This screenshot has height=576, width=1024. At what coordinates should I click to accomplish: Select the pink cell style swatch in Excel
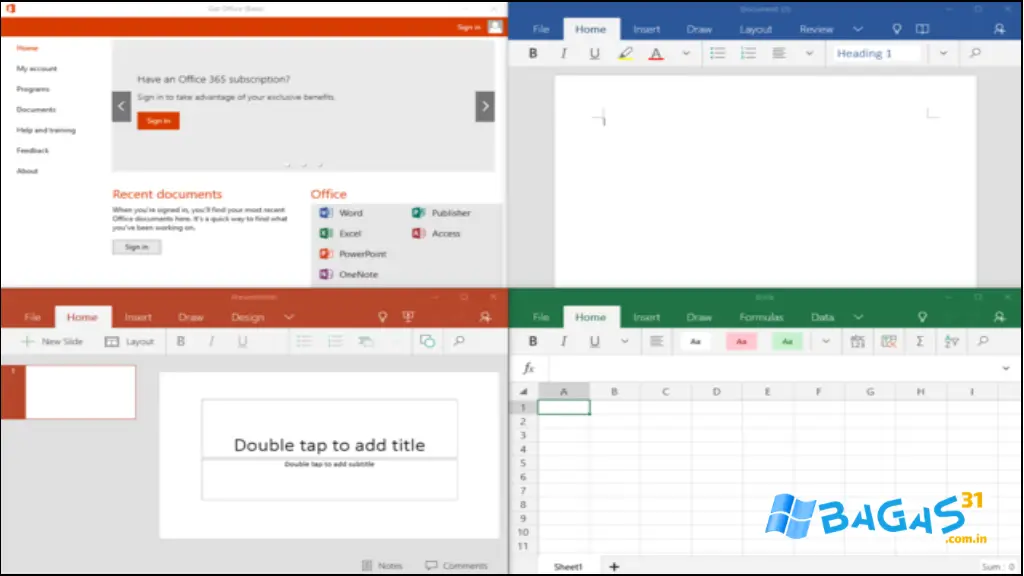pos(741,341)
